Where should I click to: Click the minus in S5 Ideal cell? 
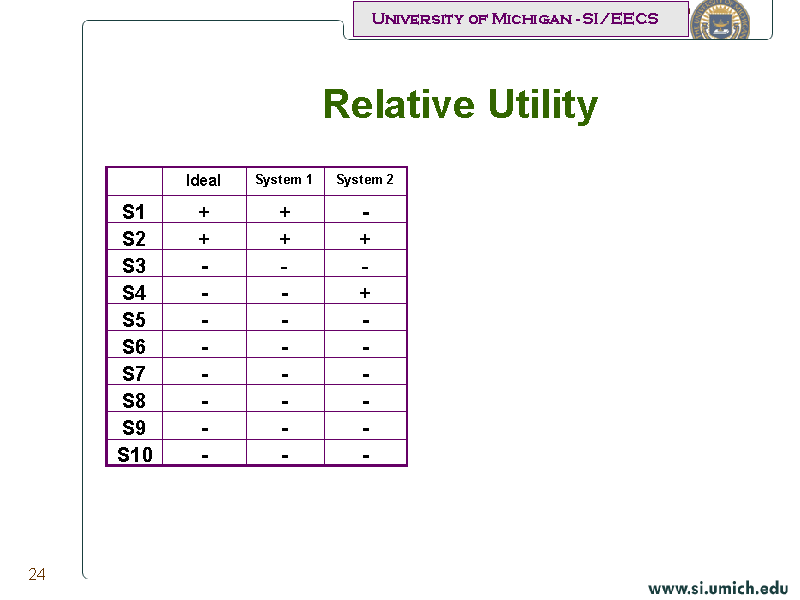click(205, 321)
